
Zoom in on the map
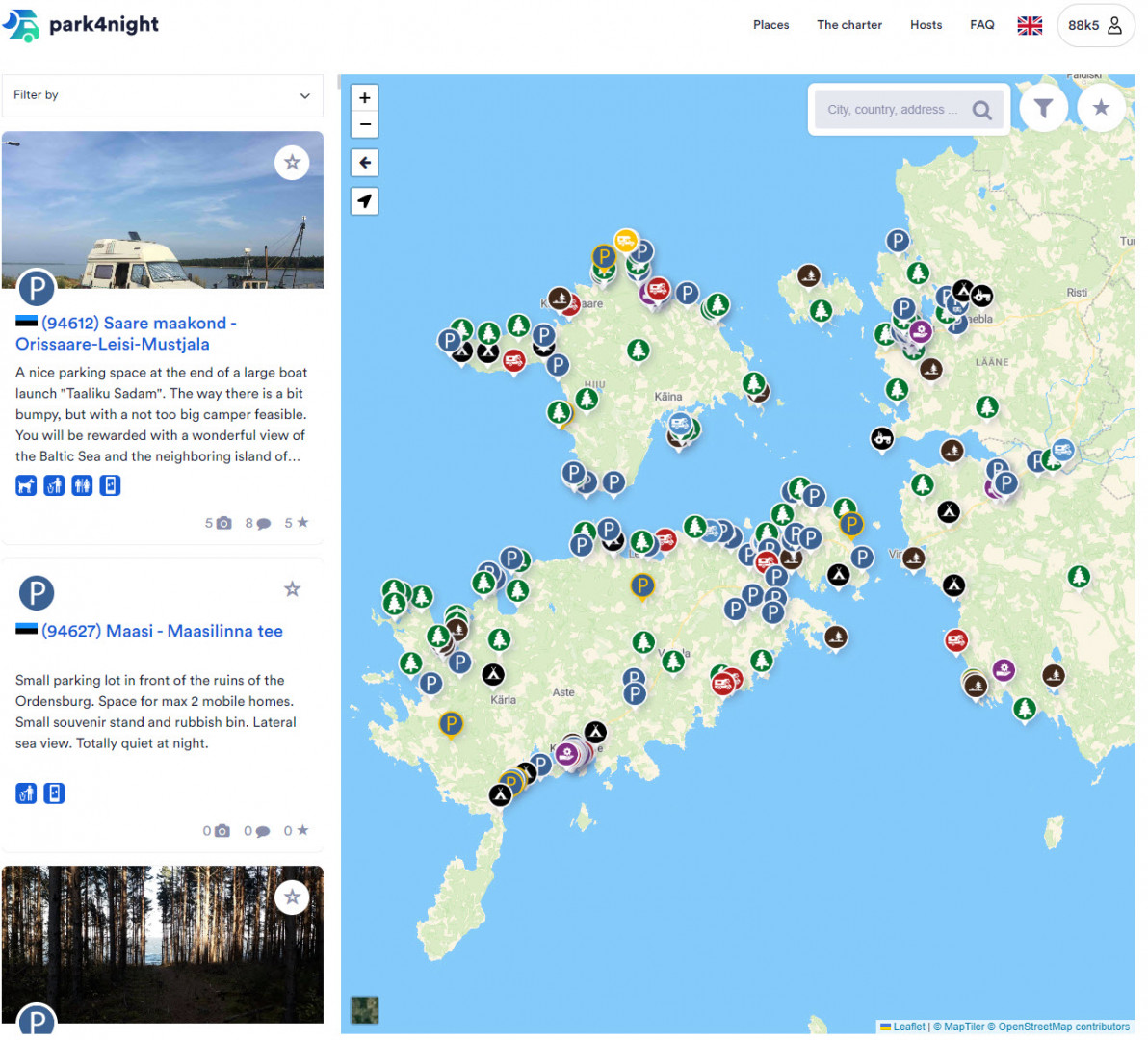365,98
